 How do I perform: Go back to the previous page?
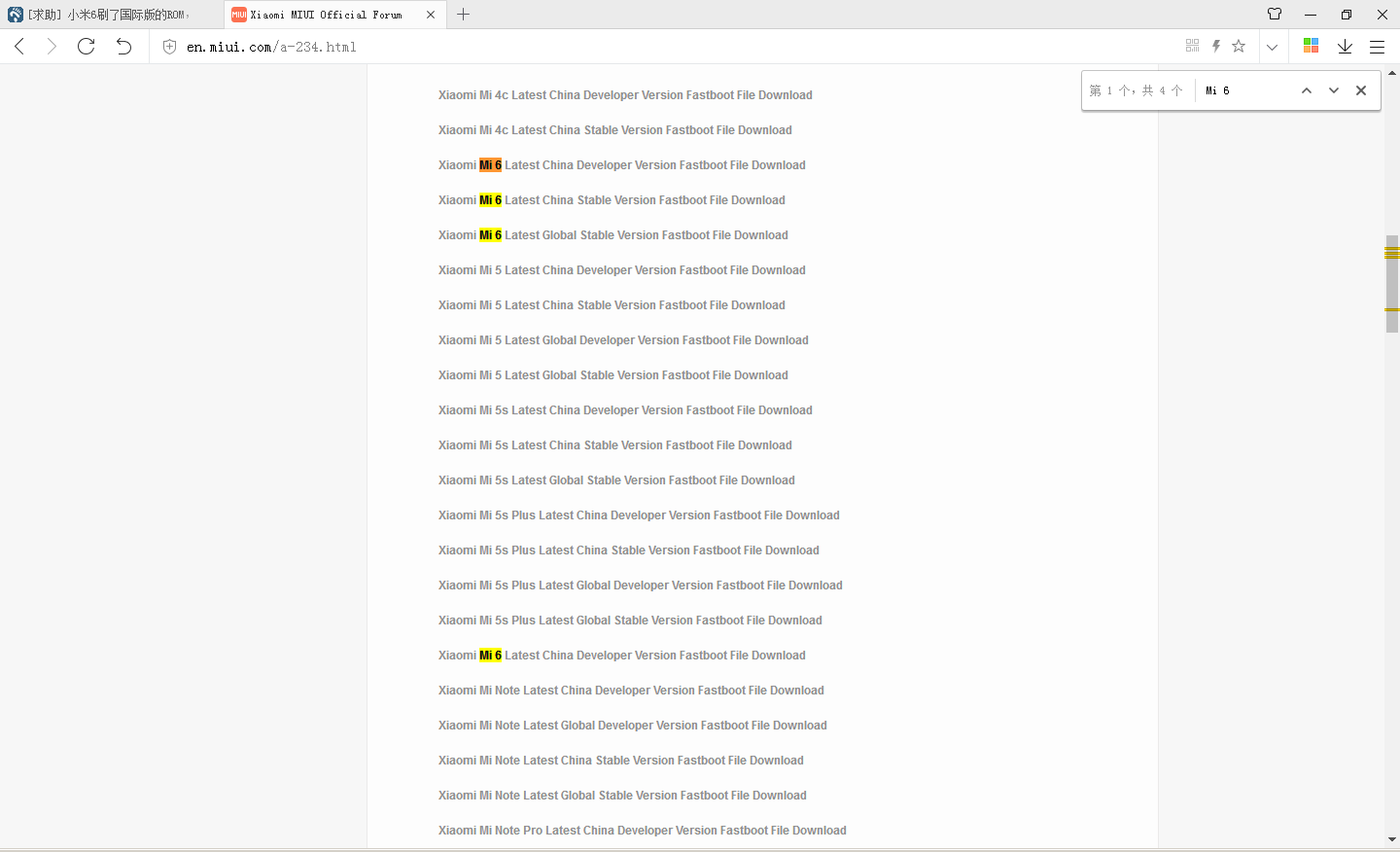pyautogui.click(x=19, y=46)
